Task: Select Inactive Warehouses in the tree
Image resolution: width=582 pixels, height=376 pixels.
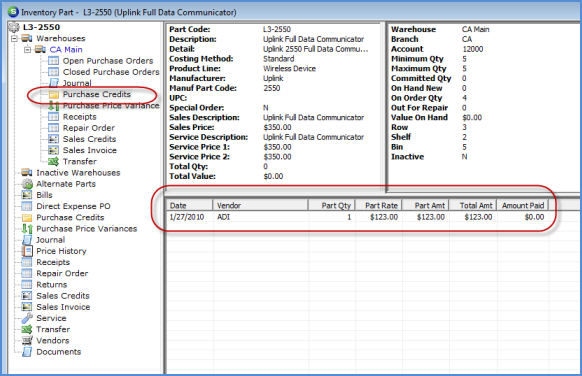Action: coord(78,173)
